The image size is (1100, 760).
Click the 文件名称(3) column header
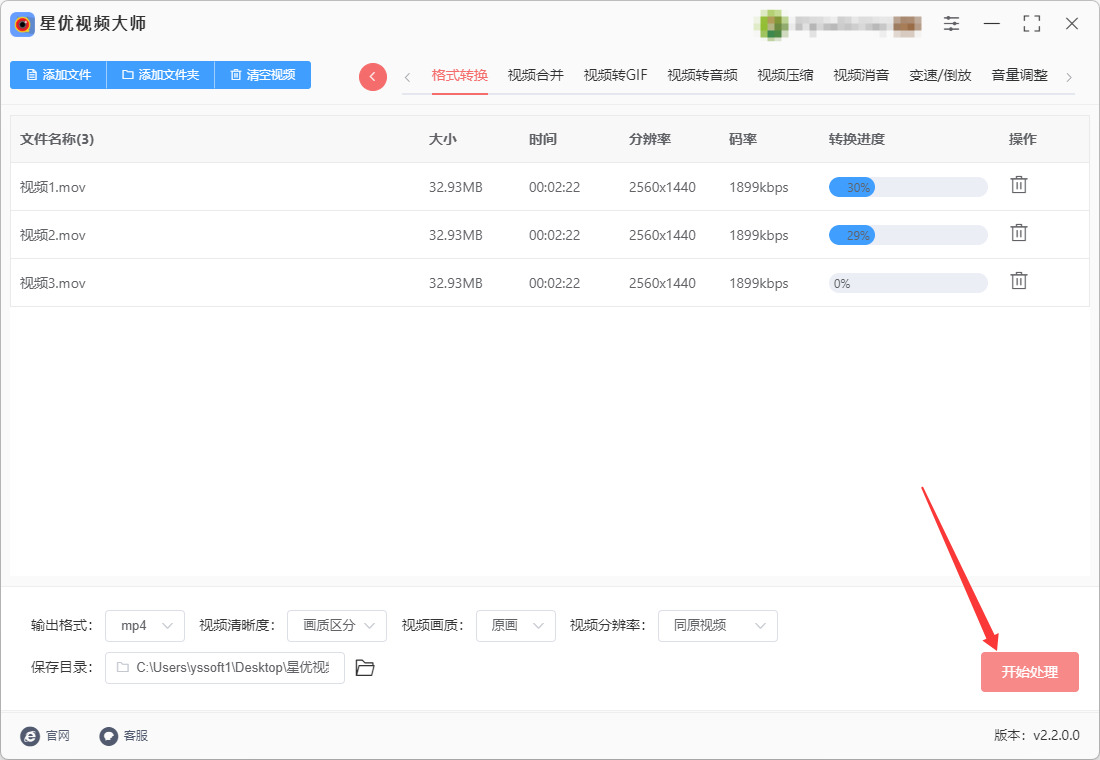pyautogui.click(x=57, y=139)
